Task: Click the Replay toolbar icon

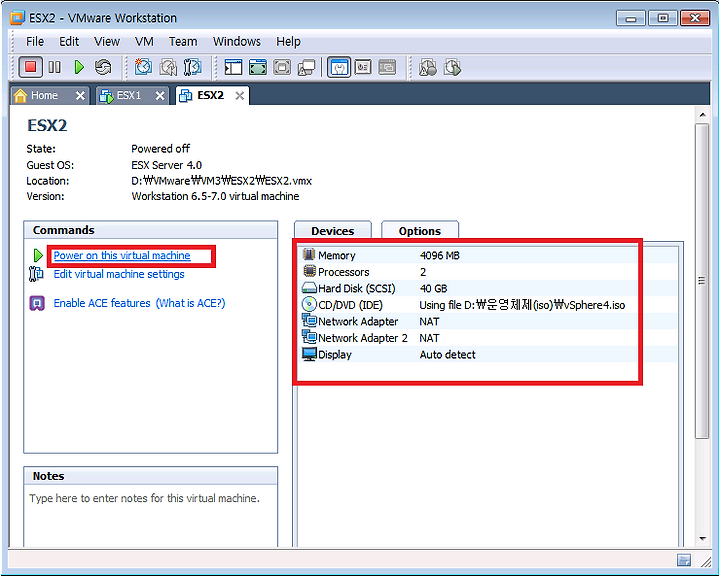Action: (452, 67)
